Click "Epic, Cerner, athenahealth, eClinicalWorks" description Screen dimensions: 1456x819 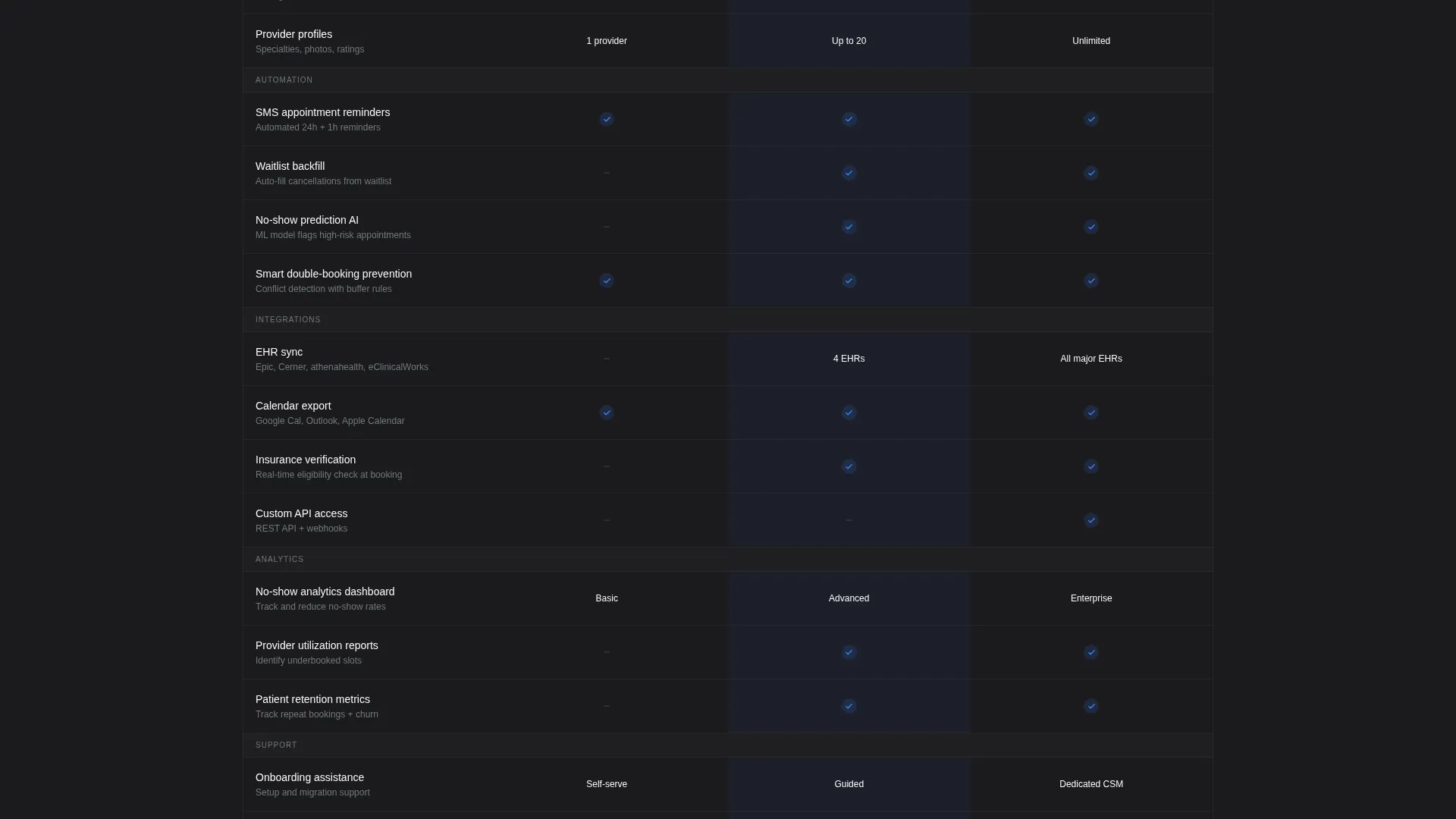click(x=342, y=367)
